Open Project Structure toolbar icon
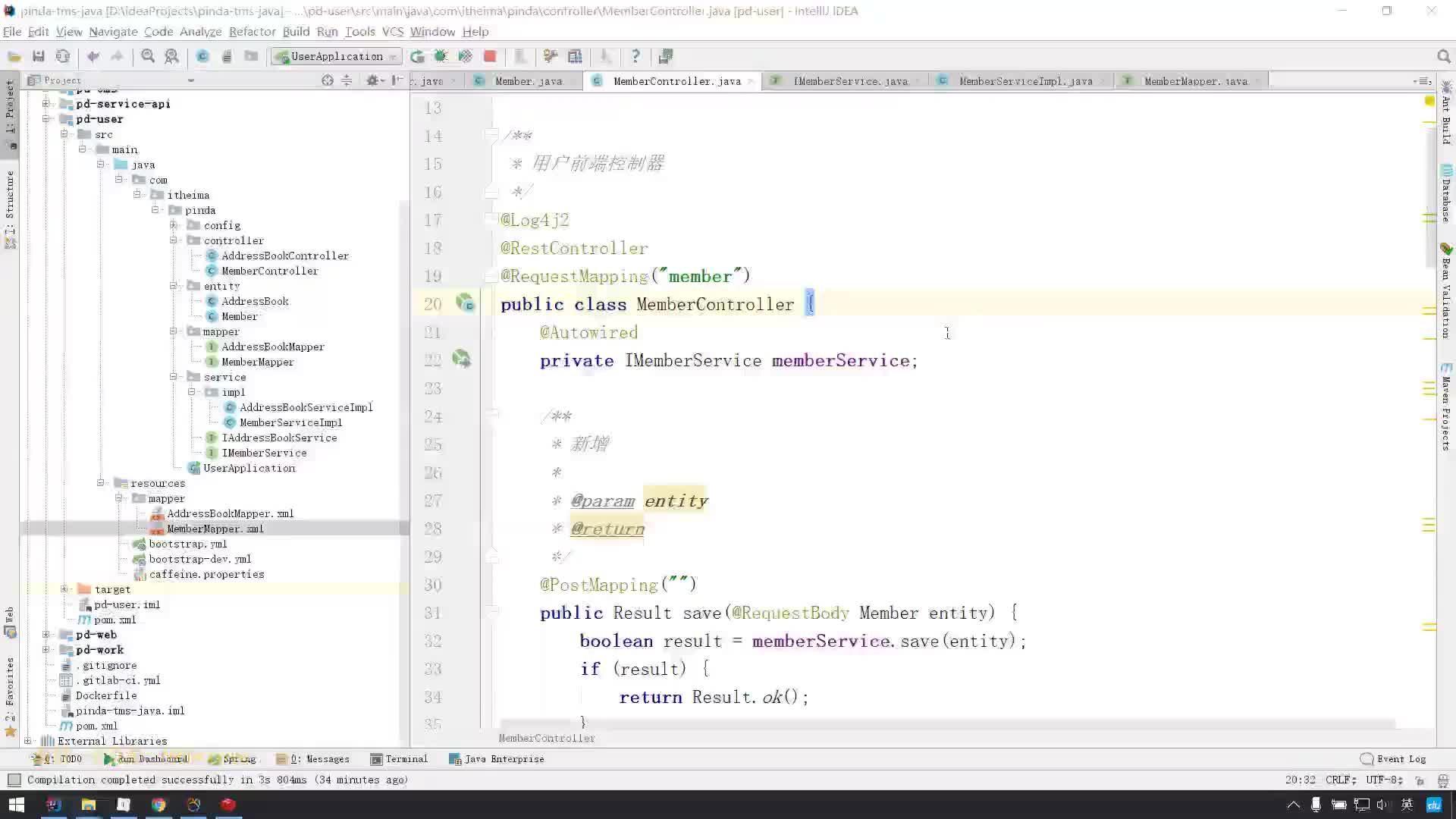Viewport: 1456px width, 819px height. [575, 56]
